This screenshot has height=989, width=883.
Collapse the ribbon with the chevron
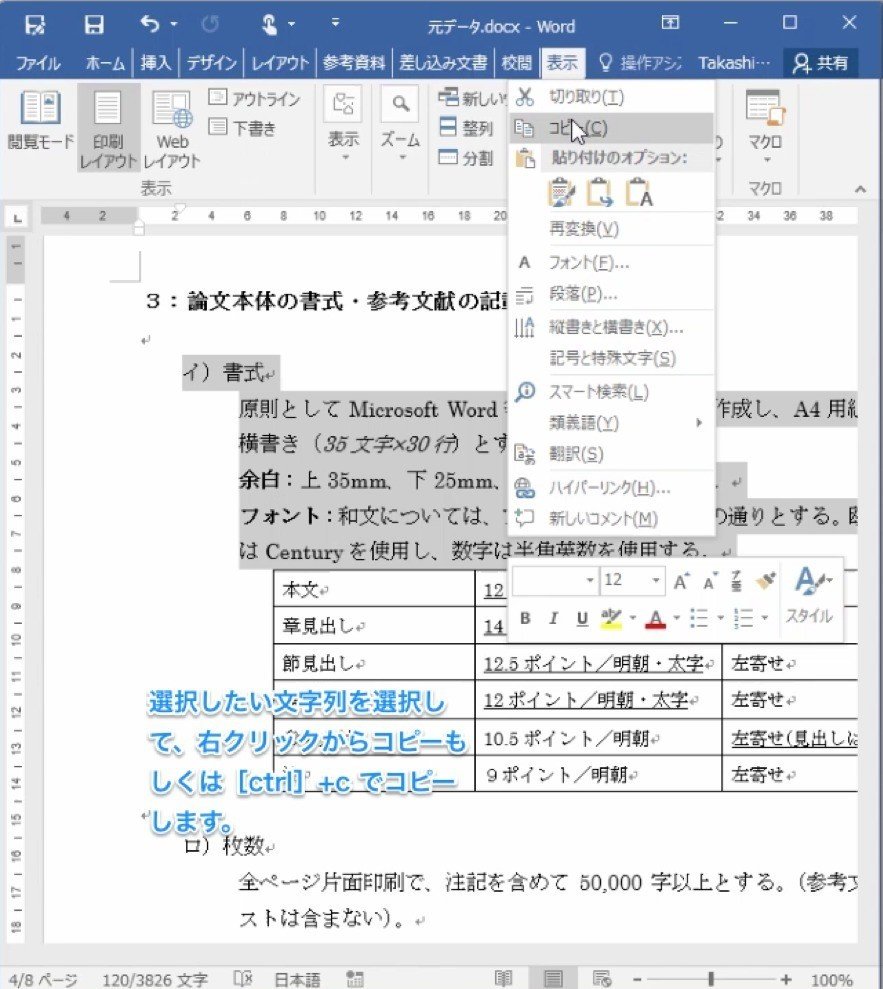860,189
